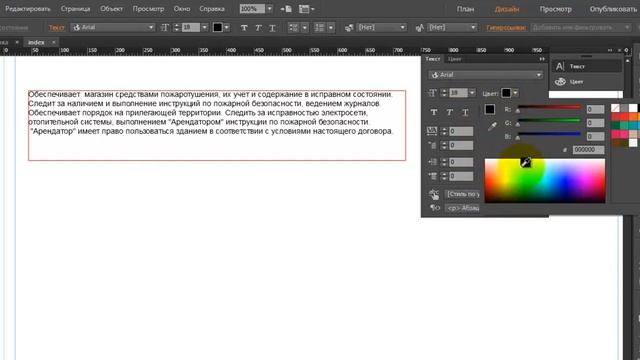The image size is (640, 360).
Task: Click the paragraph tag icon in Text panel
Action: pos(434,208)
